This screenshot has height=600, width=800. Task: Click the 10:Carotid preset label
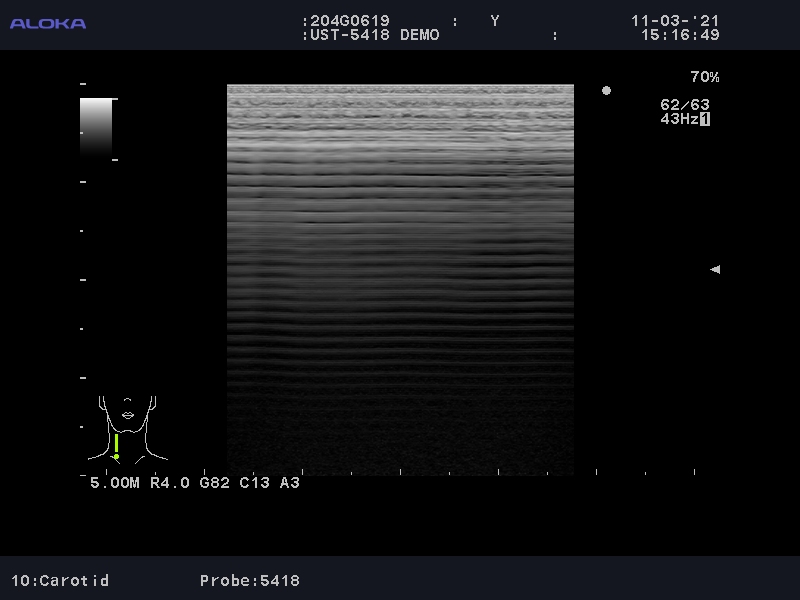[60, 580]
